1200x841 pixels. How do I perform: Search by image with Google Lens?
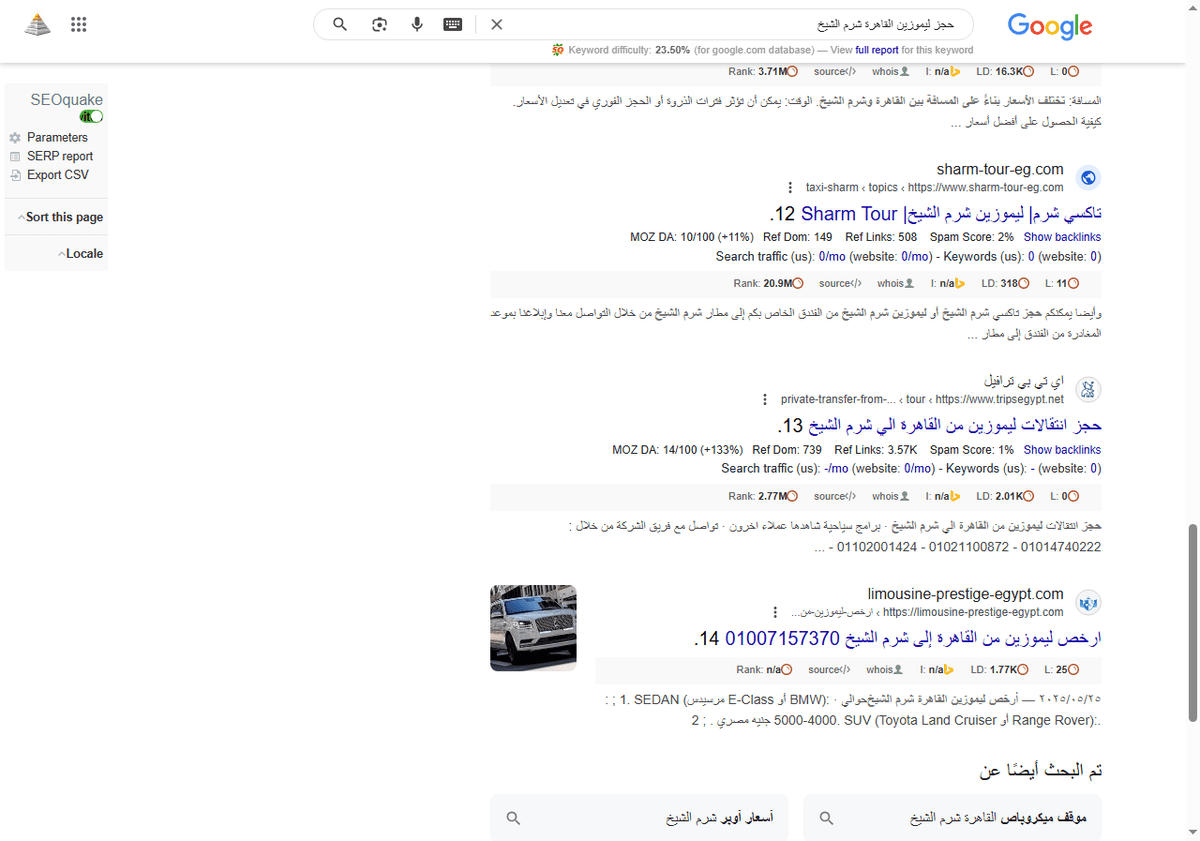tap(379, 24)
